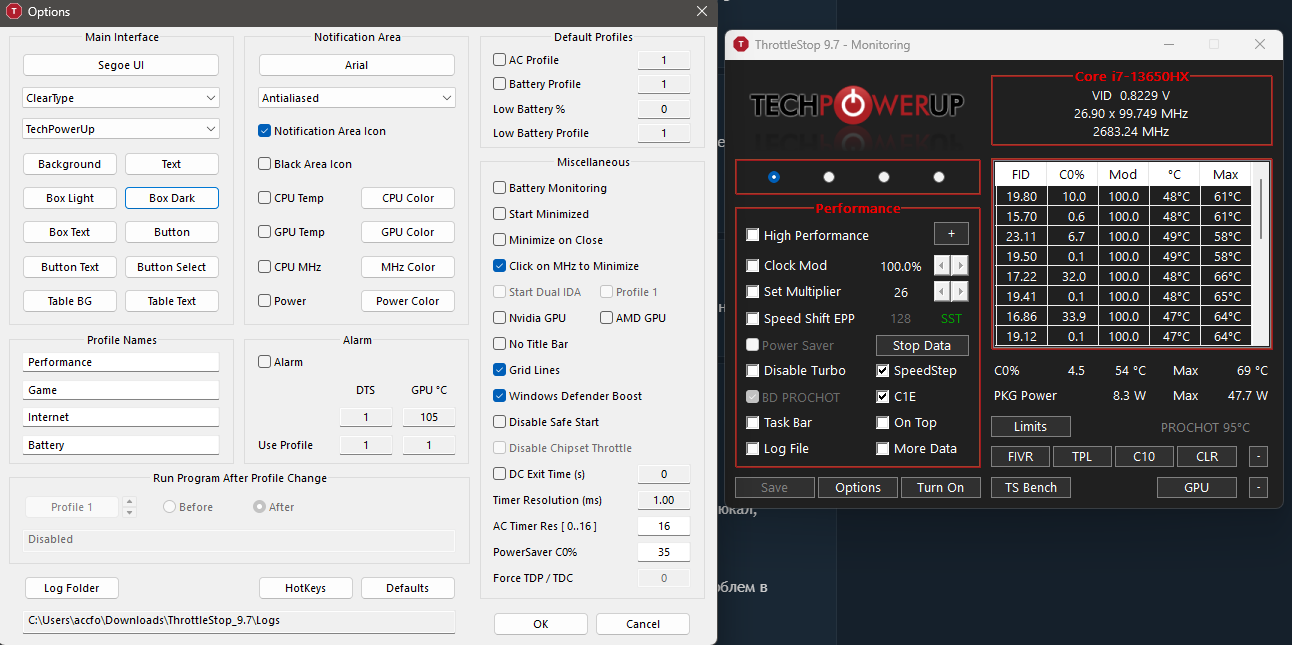The image size is (1292, 645).
Task: Open the Background color button
Action: (70, 164)
